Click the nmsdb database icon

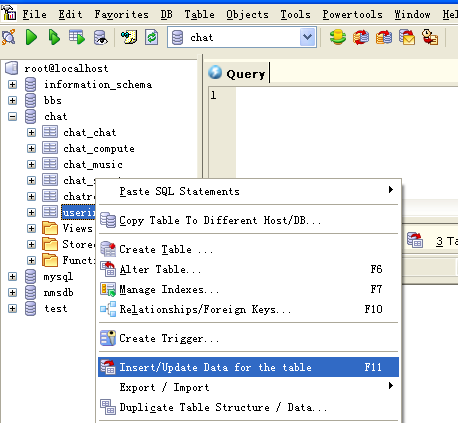tap(30, 292)
